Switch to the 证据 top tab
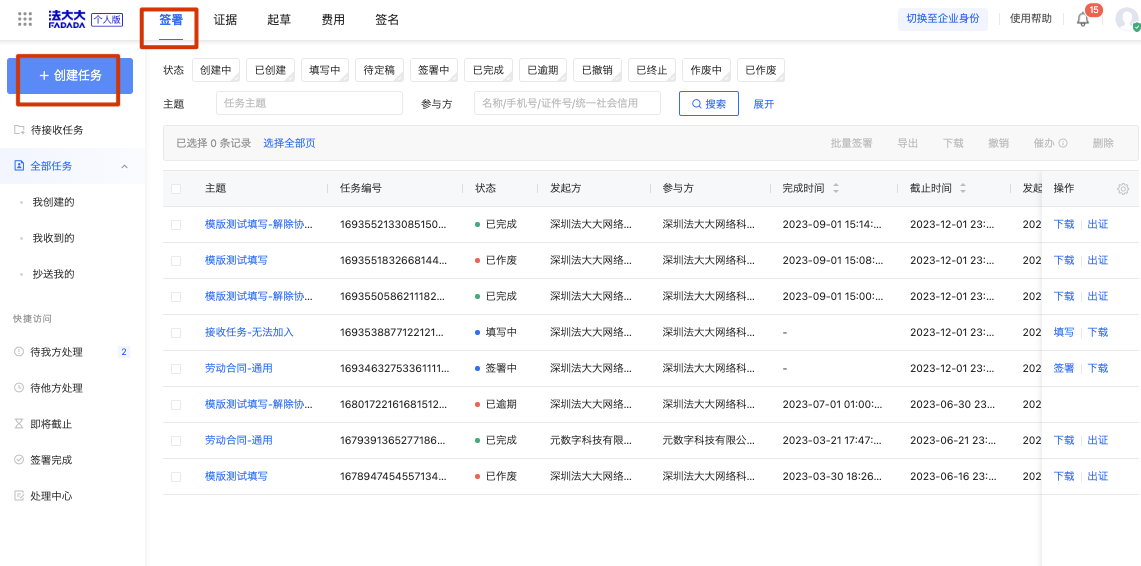The width and height of the screenshot is (1141, 566). pos(225,20)
